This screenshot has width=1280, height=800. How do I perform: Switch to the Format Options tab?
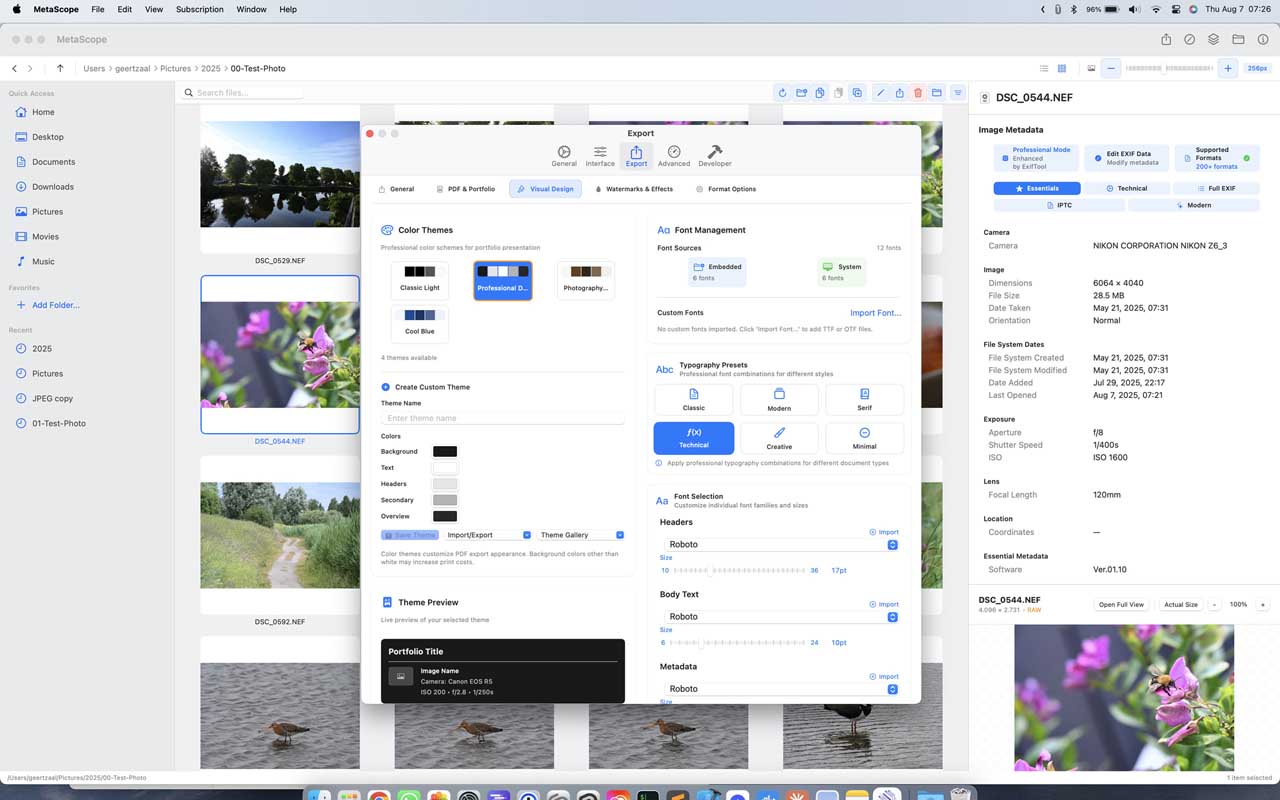pos(726,189)
